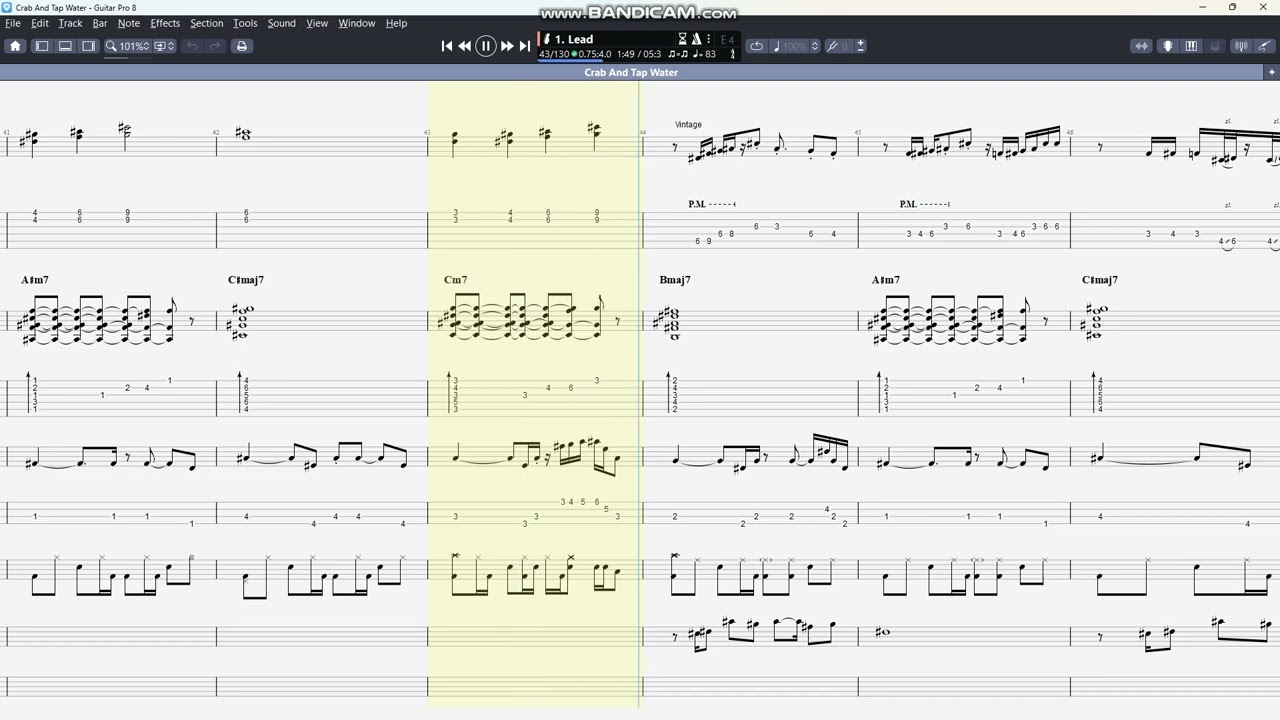Screen dimensions: 1280x720
Task: Click the relative speed note icon
Action: point(777,46)
